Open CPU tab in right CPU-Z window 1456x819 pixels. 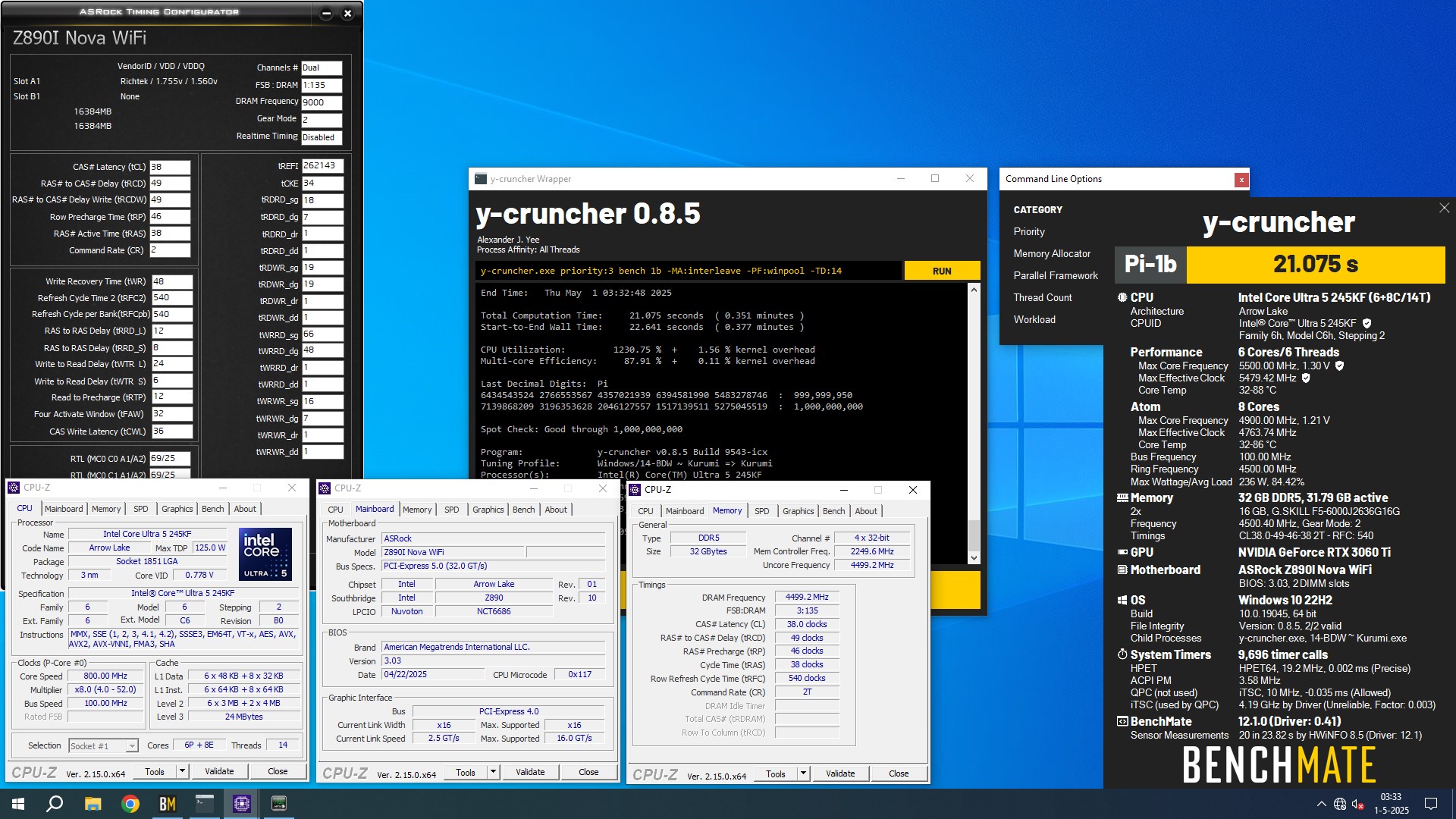(x=645, y=511)
